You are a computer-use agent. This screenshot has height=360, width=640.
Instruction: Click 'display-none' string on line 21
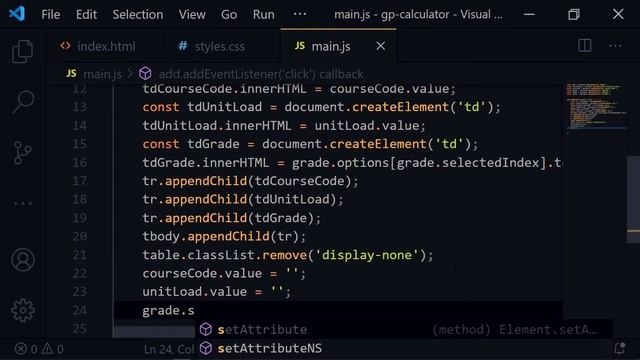[367, 255]
